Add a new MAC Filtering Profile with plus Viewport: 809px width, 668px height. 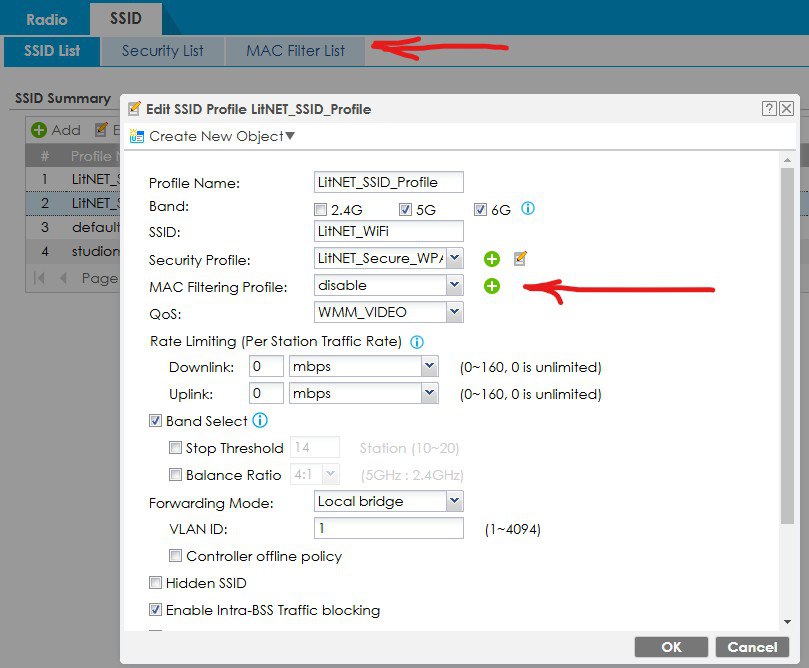492,286
